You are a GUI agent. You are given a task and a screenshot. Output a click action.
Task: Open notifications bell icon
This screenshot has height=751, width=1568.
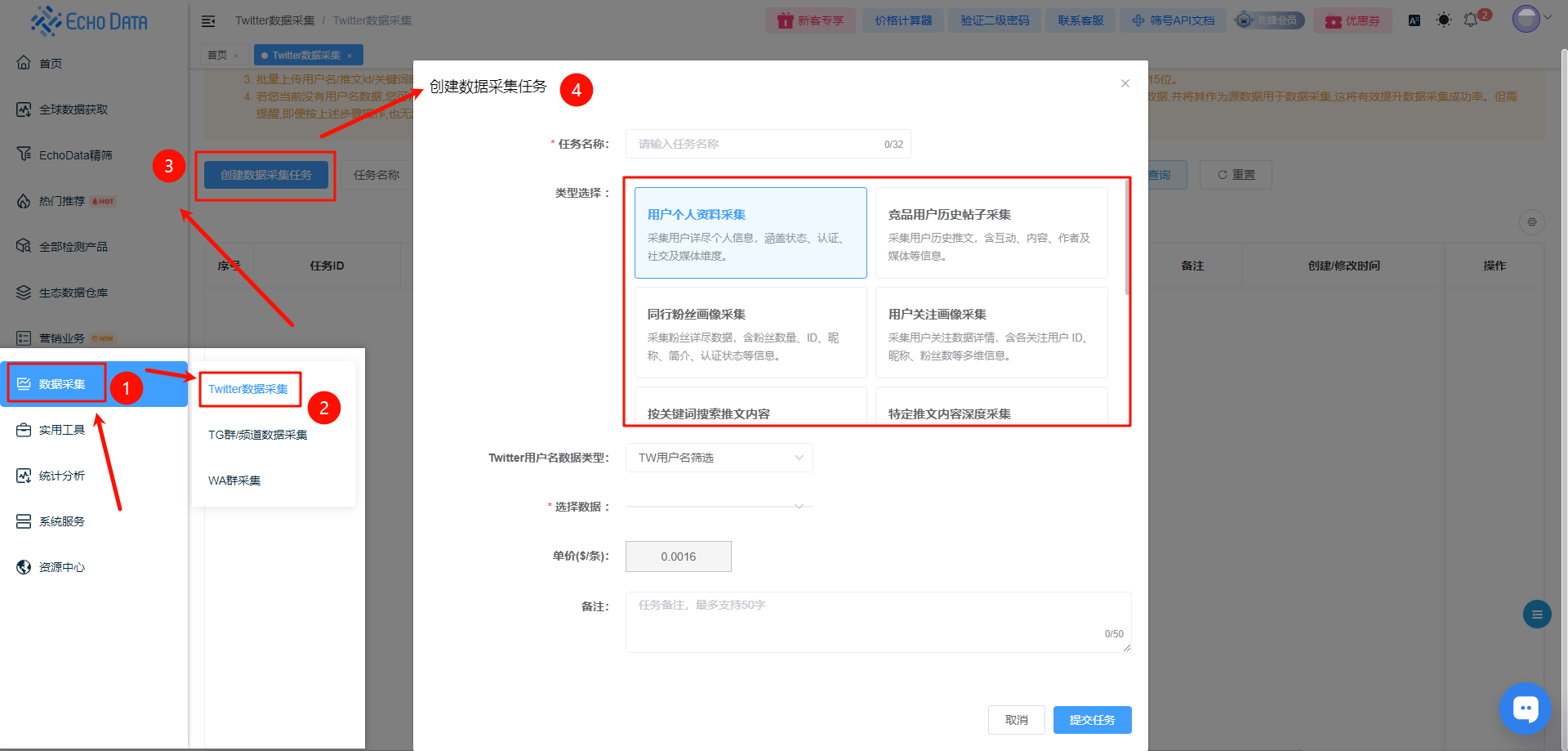[1471, 20]
